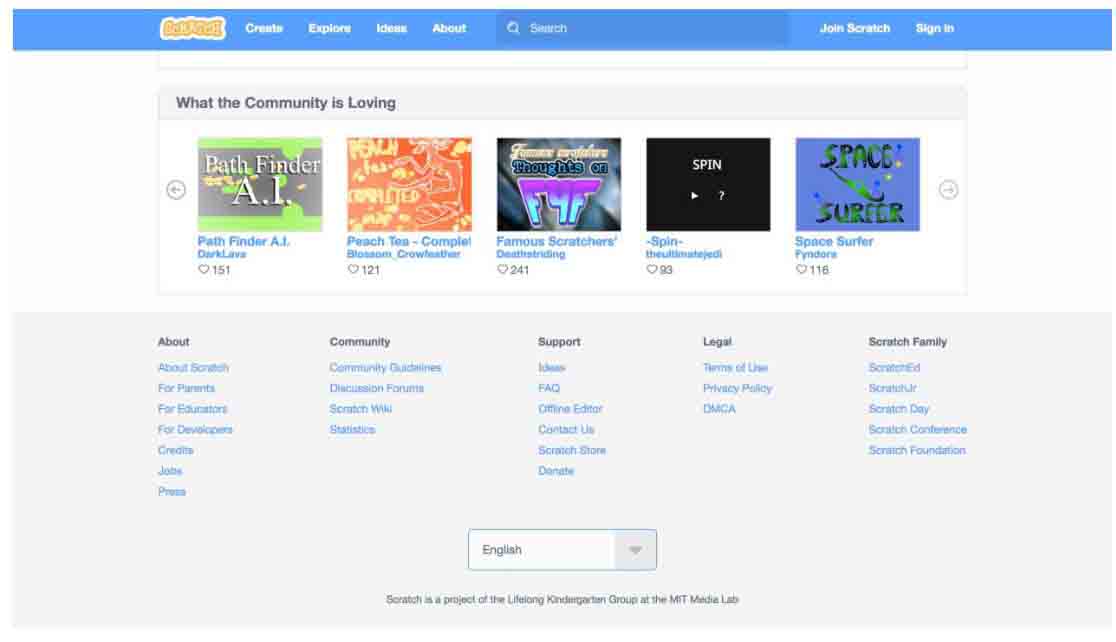
Task: Open FAQ footer link
Action: pos(549,389)
